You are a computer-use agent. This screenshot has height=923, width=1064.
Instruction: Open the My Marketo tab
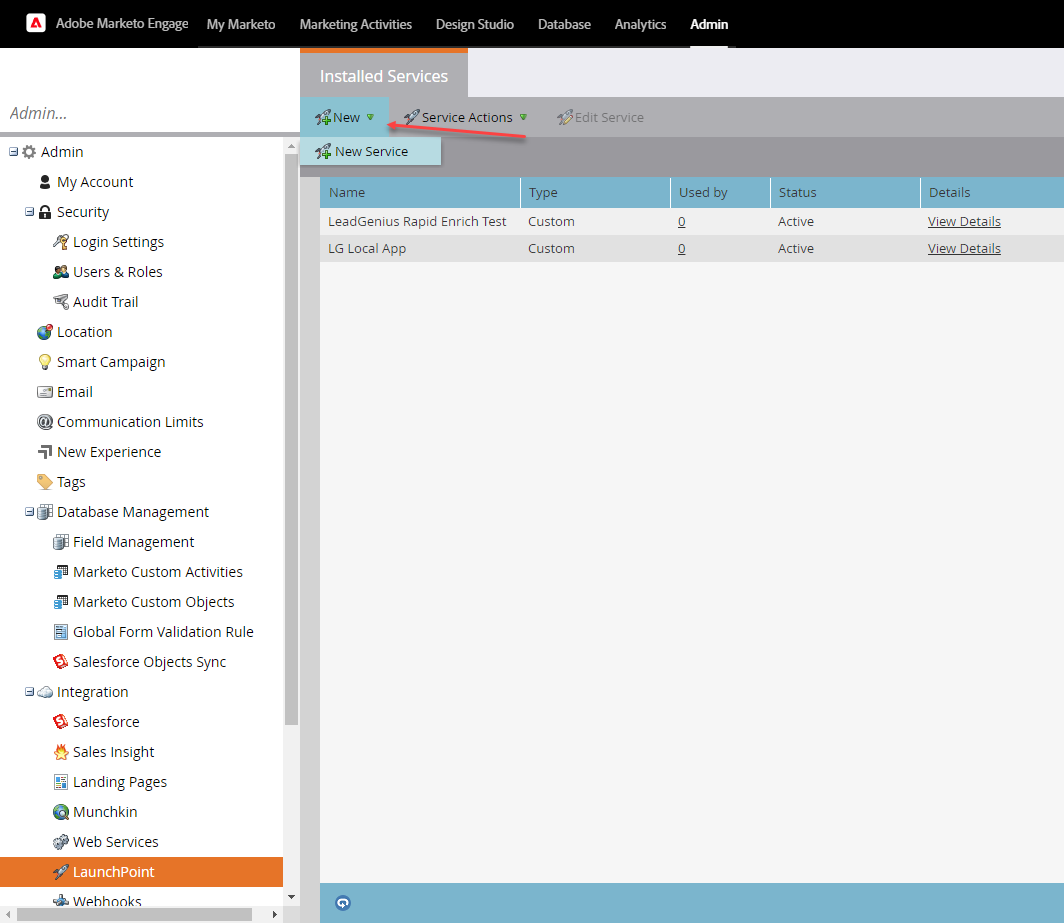click(x=241, y=24)
